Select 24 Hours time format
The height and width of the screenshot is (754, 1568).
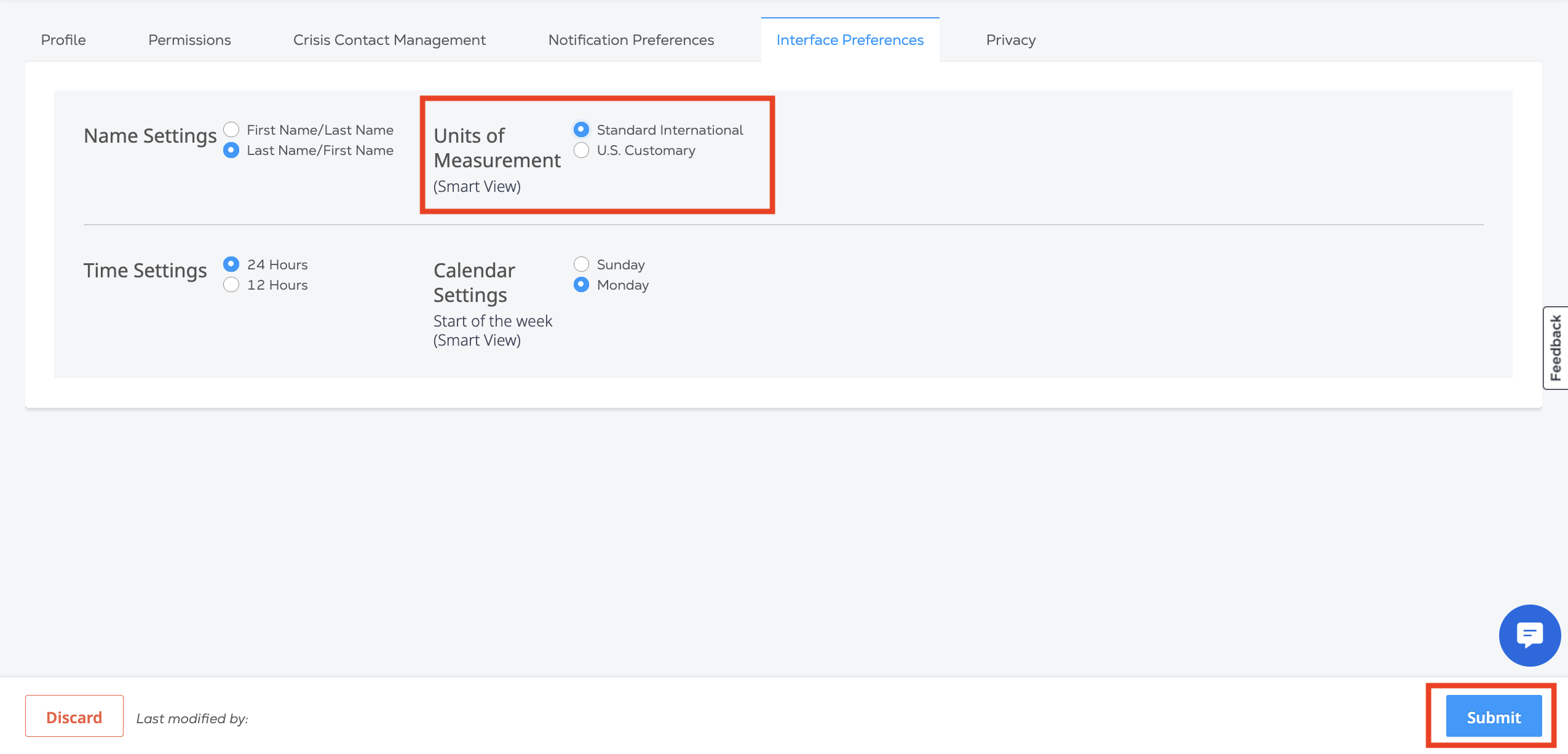[231, 264]
